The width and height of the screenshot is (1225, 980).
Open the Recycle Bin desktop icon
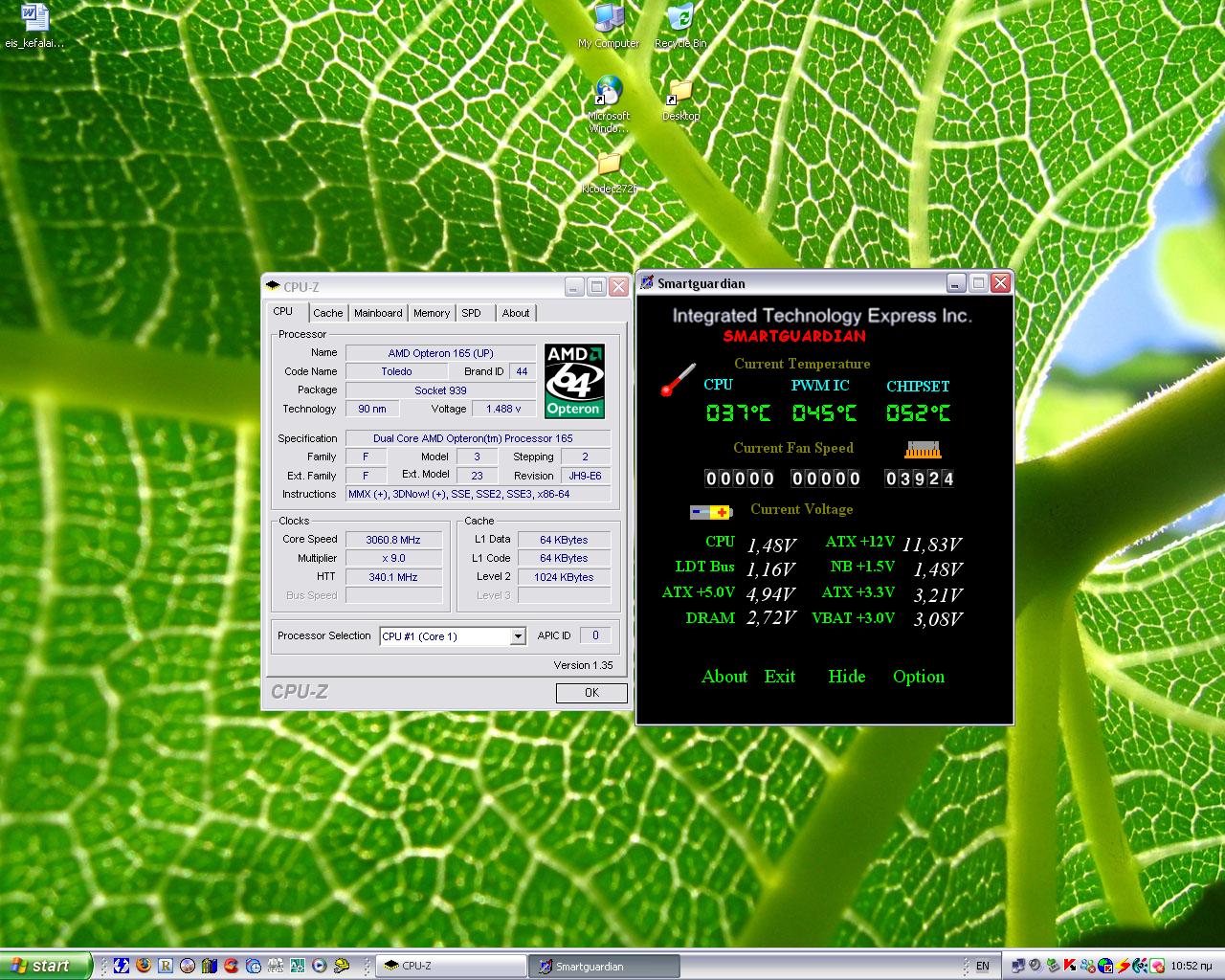point(680,26)
